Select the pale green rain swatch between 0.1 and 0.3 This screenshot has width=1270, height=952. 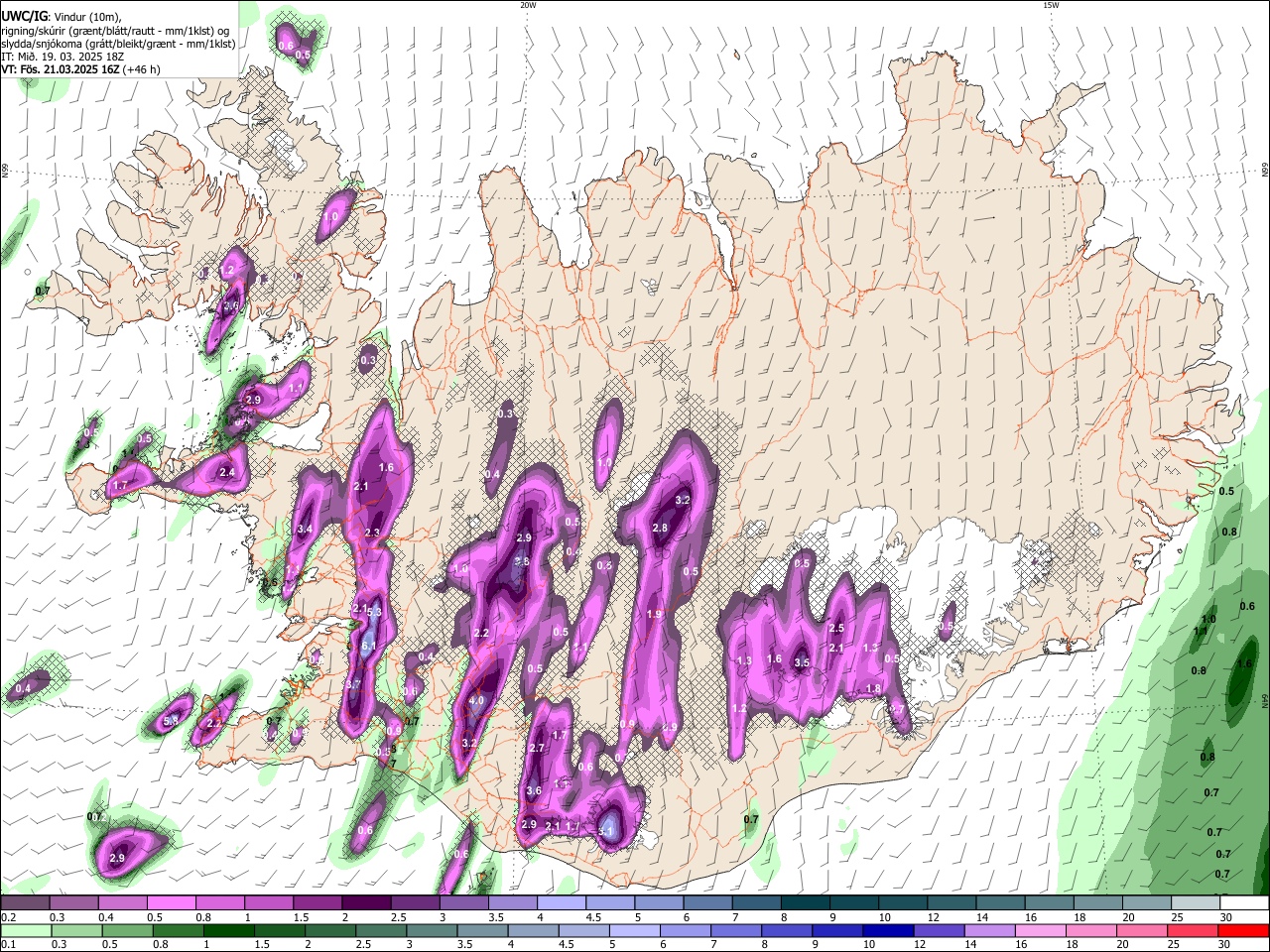point(26,930)
